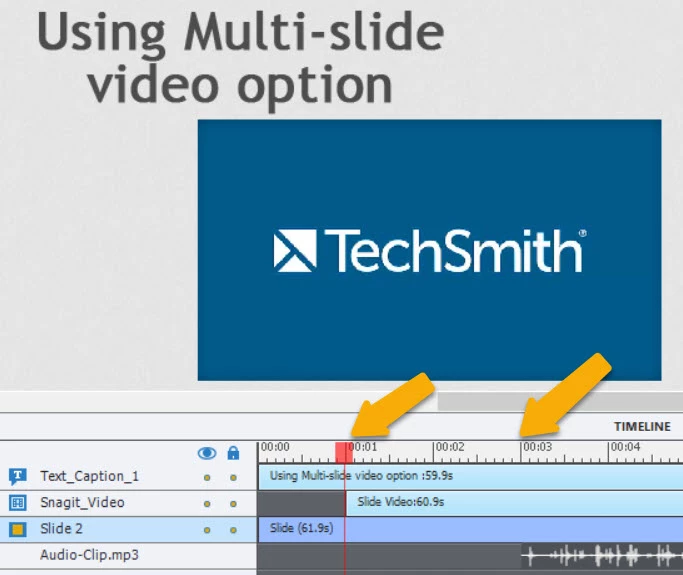
Task: Toggle lock dot for Snagit_Video
Action: (x=233, y=504)
